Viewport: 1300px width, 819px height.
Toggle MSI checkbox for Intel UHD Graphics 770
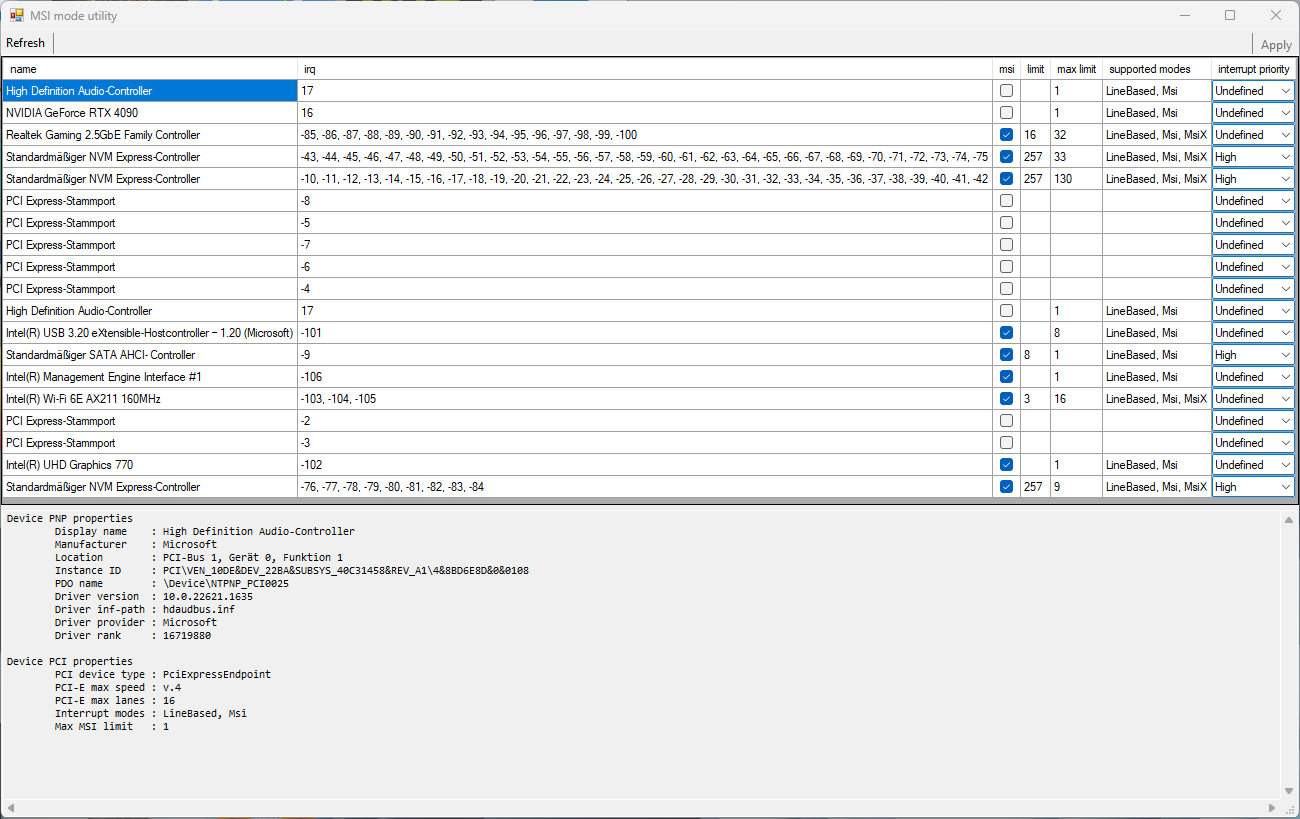(x=1006, y=465)
